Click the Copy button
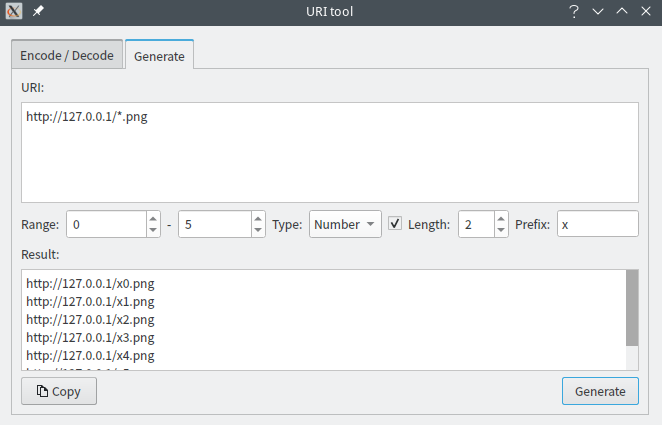This screenshot has height=425, width=662. pos(59,391)
